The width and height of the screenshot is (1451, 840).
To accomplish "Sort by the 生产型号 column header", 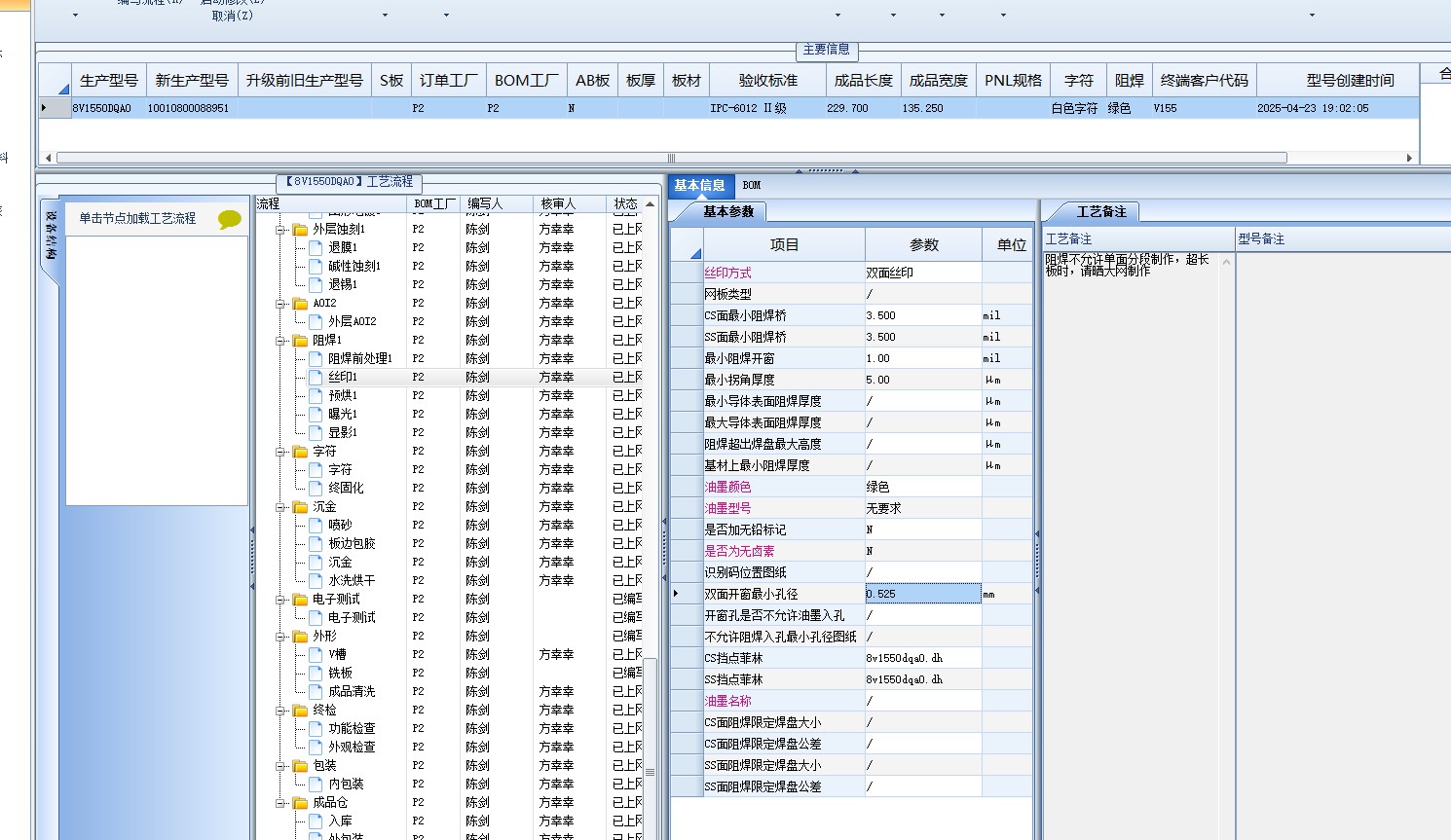I will 109,81.
